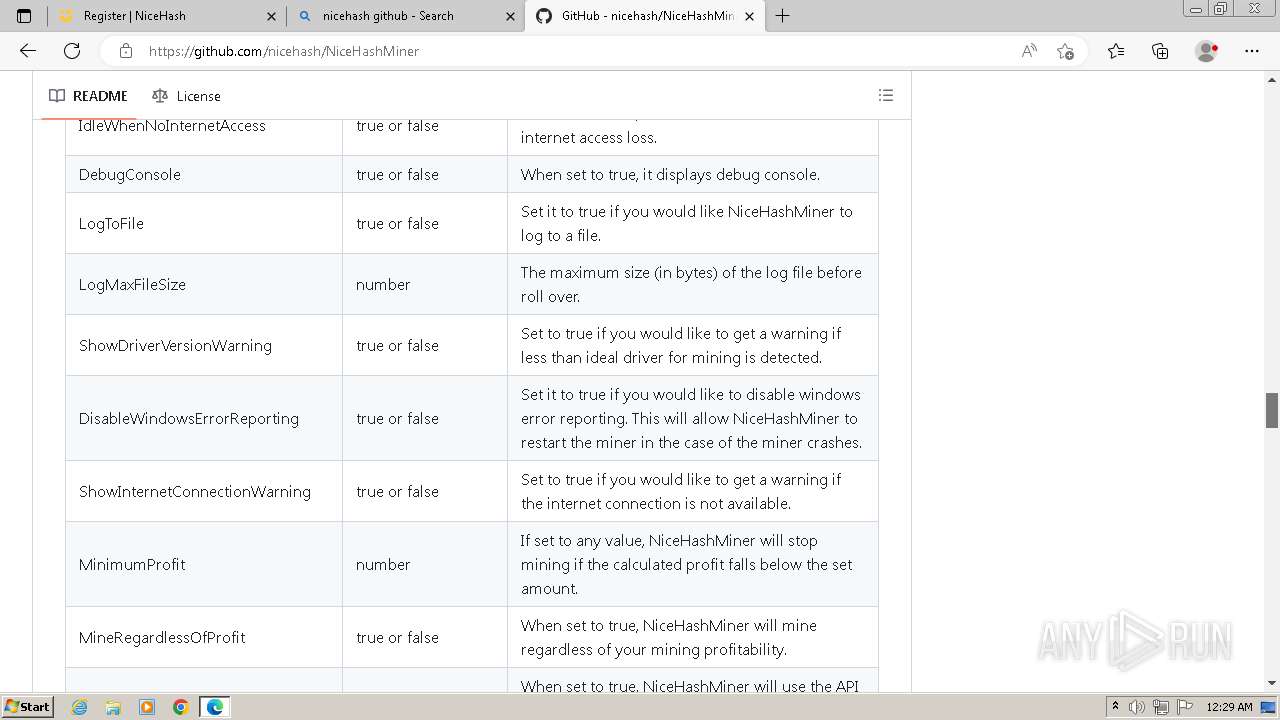Click the ShowDriverVersionWarning setting name
The height and width of the screenshot is (720, 1280).
(x=175, y=345)
